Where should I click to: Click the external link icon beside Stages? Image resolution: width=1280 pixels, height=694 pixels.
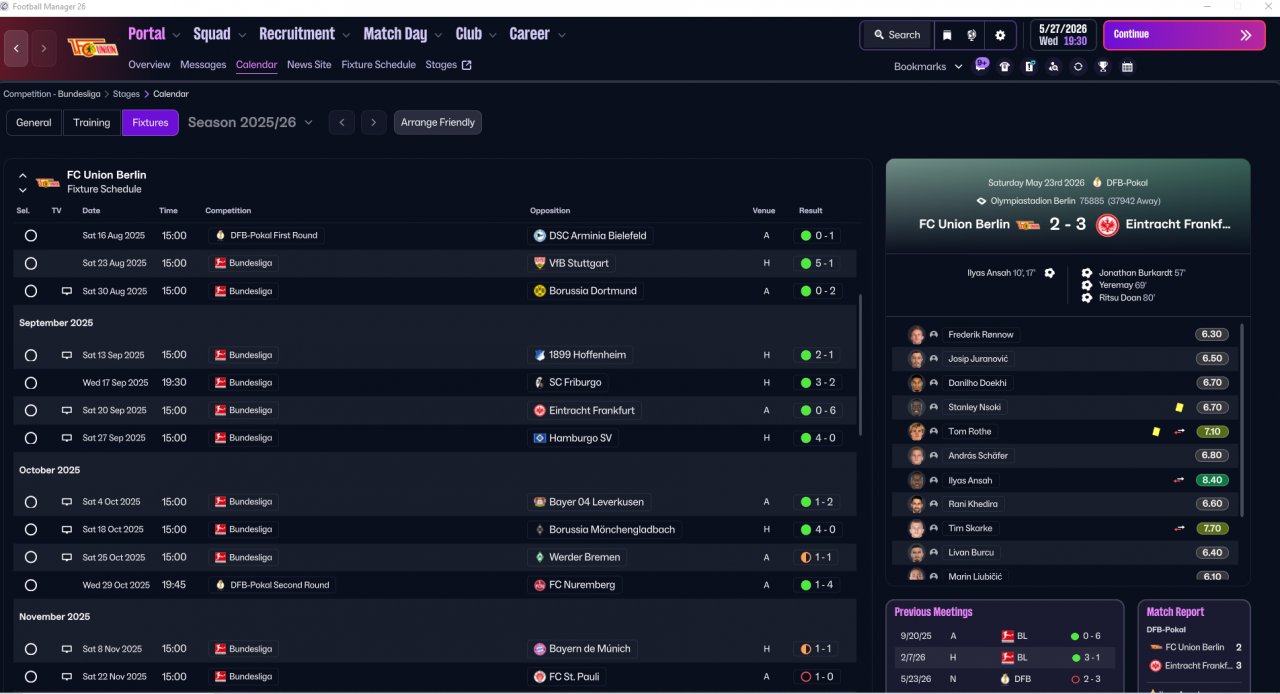tap(466, 65)
